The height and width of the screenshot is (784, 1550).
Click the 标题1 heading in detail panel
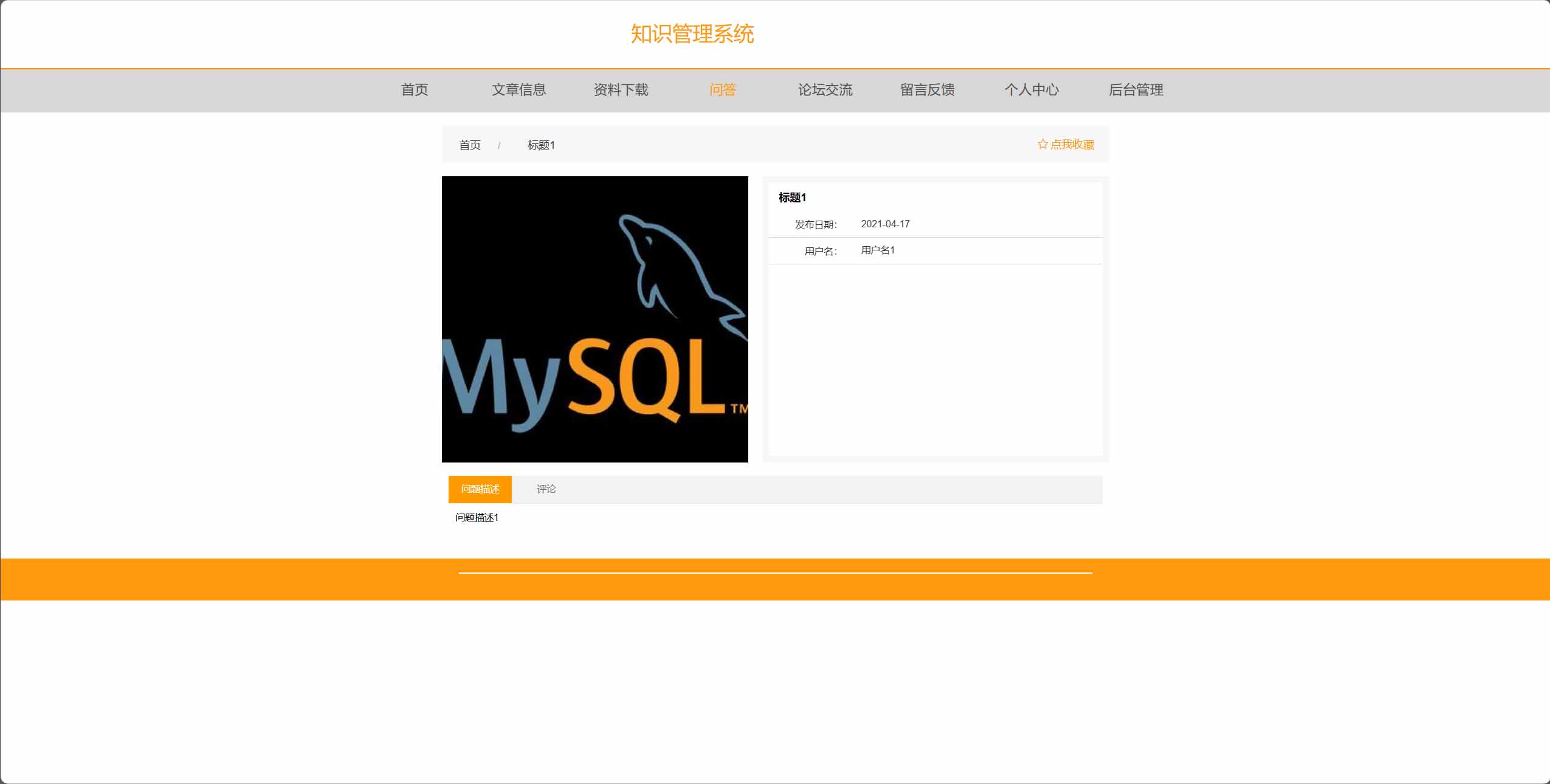792,198
